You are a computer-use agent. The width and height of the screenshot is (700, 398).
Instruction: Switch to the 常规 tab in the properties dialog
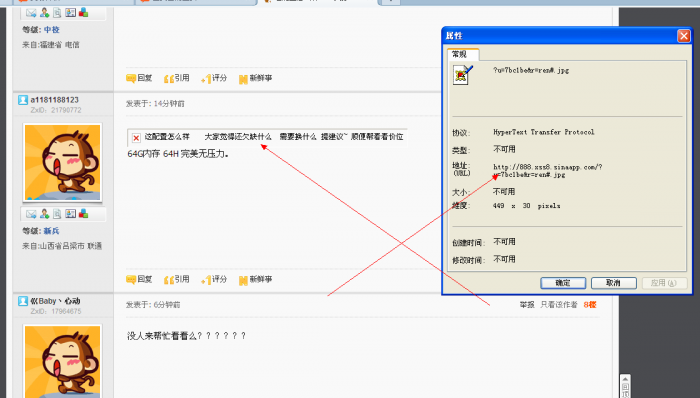(x=463, y=54)
